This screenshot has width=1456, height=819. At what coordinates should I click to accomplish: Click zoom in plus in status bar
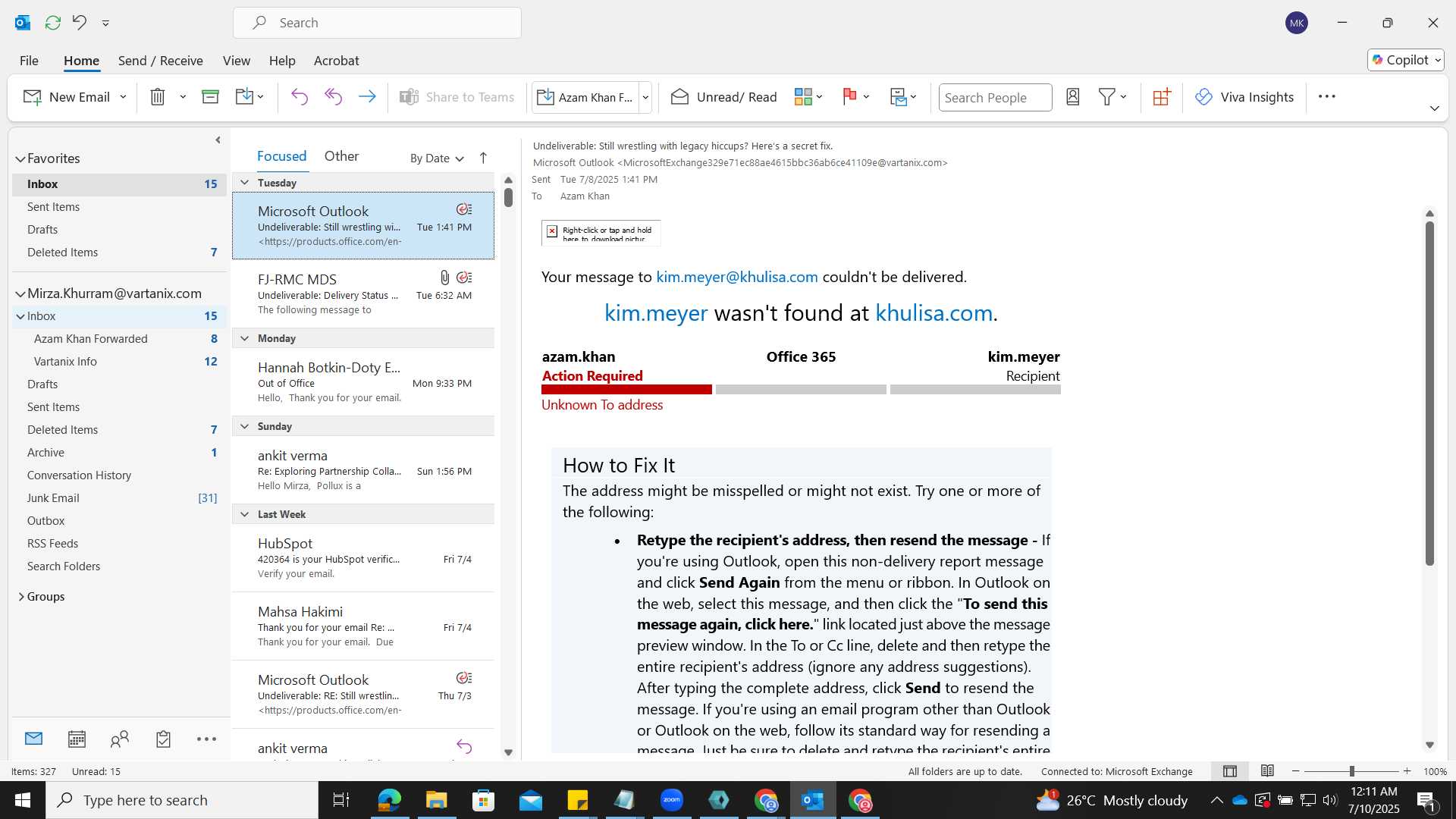1407,771
